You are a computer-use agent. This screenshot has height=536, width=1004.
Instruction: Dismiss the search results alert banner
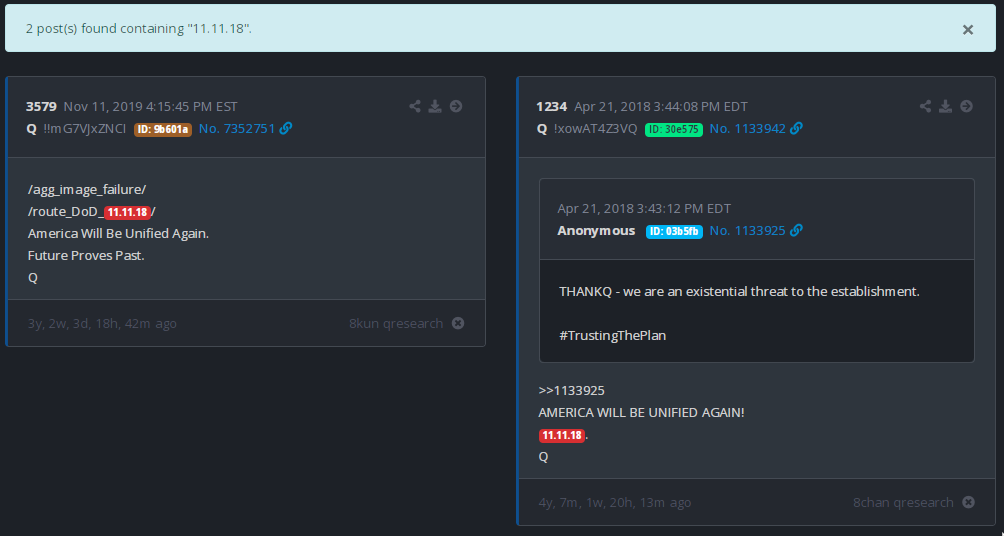click(968, 29)
